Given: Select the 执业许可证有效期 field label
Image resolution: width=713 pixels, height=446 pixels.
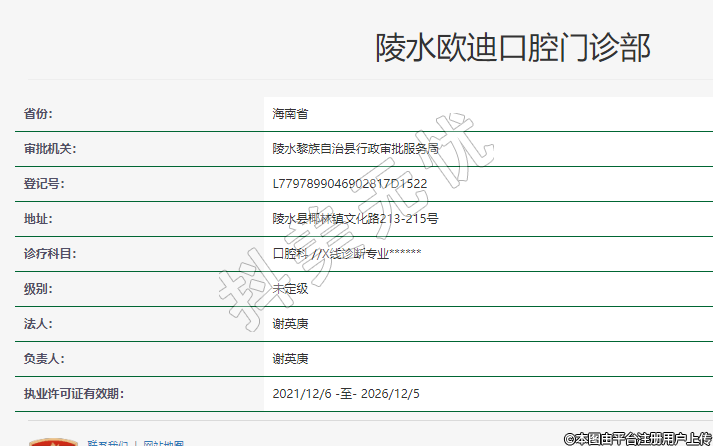Looking at the screenshot, I should tap(73, 394).
